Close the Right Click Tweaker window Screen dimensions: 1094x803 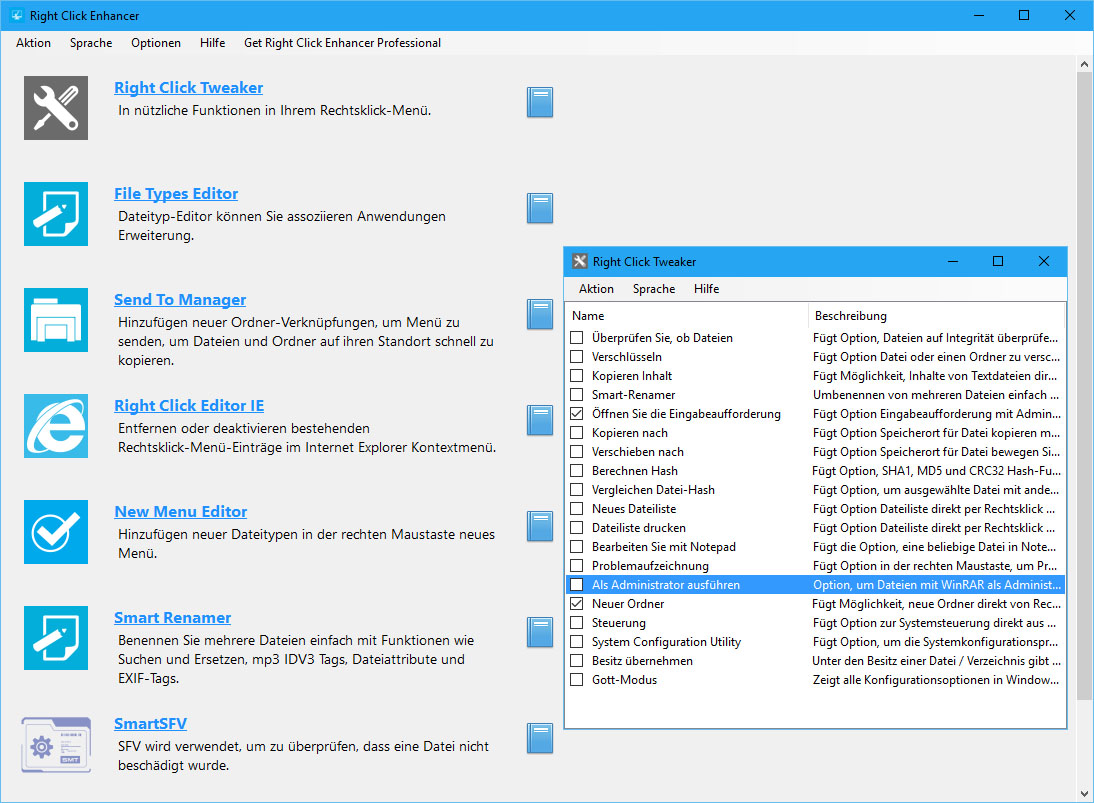tap(1044, 262)
